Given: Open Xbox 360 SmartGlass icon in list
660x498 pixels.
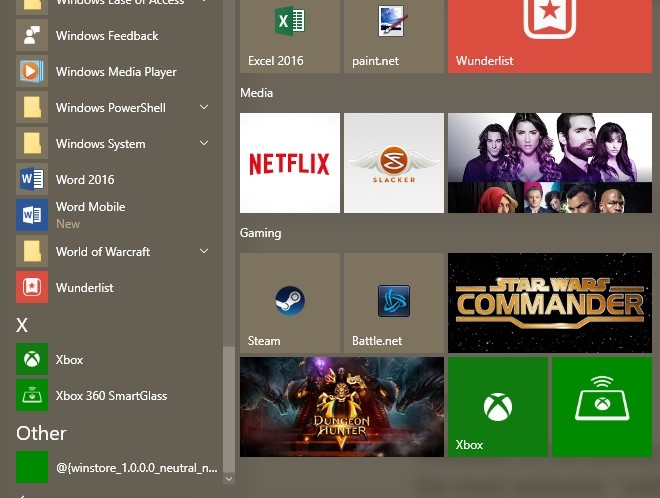Looking at the screenshot, I should [x=32, y=395].
